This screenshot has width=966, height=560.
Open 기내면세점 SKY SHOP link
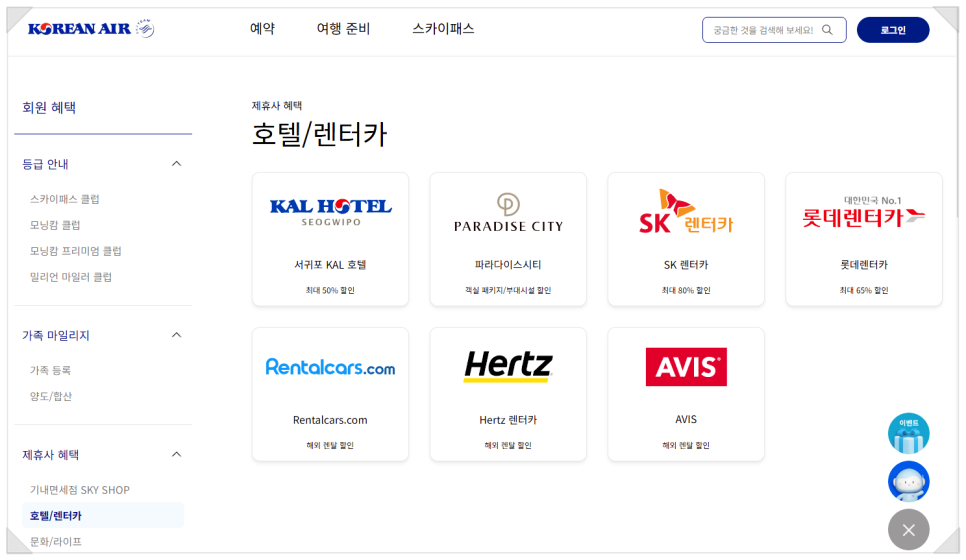point(79,490)
